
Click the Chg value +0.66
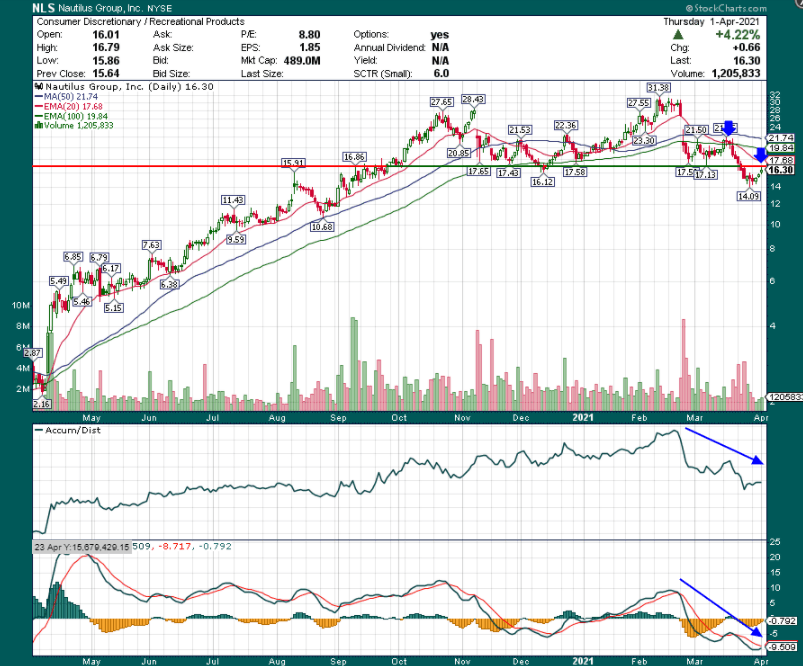747,48
